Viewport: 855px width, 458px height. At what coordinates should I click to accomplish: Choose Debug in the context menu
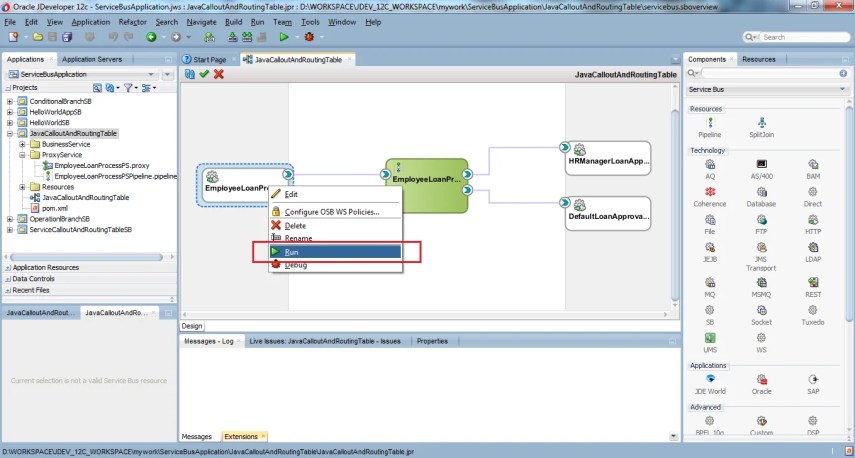tap(335, 265)
